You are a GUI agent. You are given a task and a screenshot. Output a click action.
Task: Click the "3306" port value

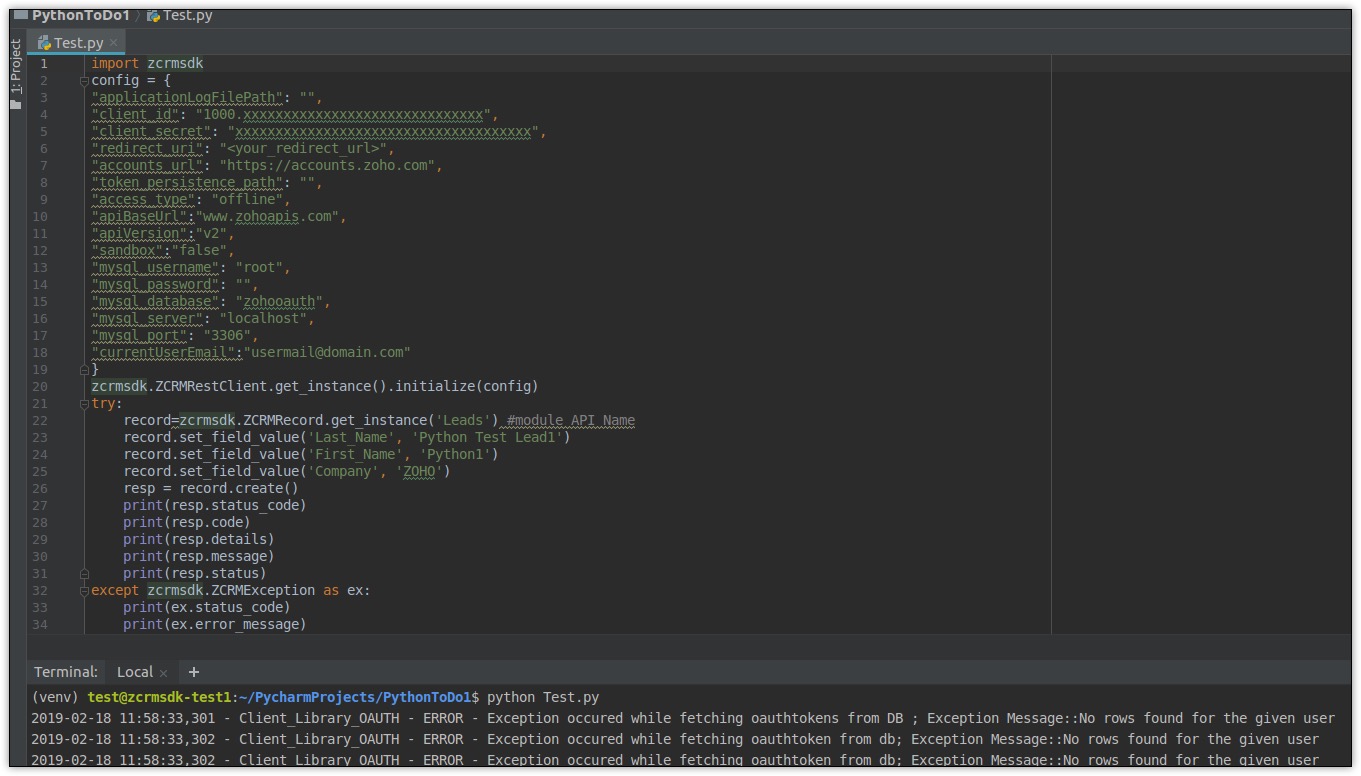click(227, 335)
